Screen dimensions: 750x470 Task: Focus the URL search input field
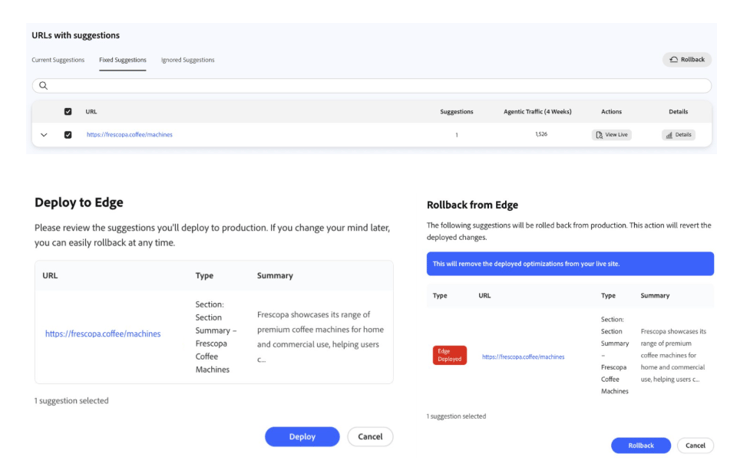[x=380, y=86]
